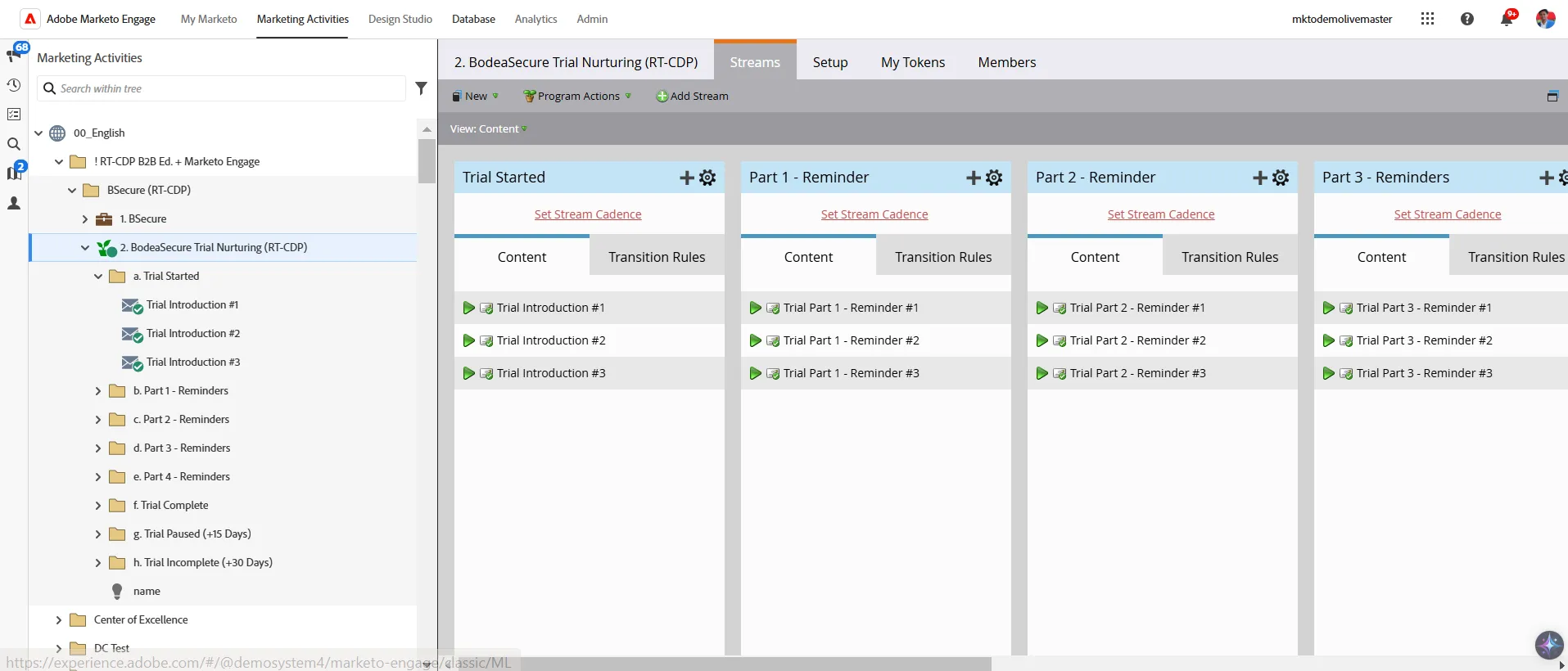Open the megaphone icon with 68 badge

[15, 54]
